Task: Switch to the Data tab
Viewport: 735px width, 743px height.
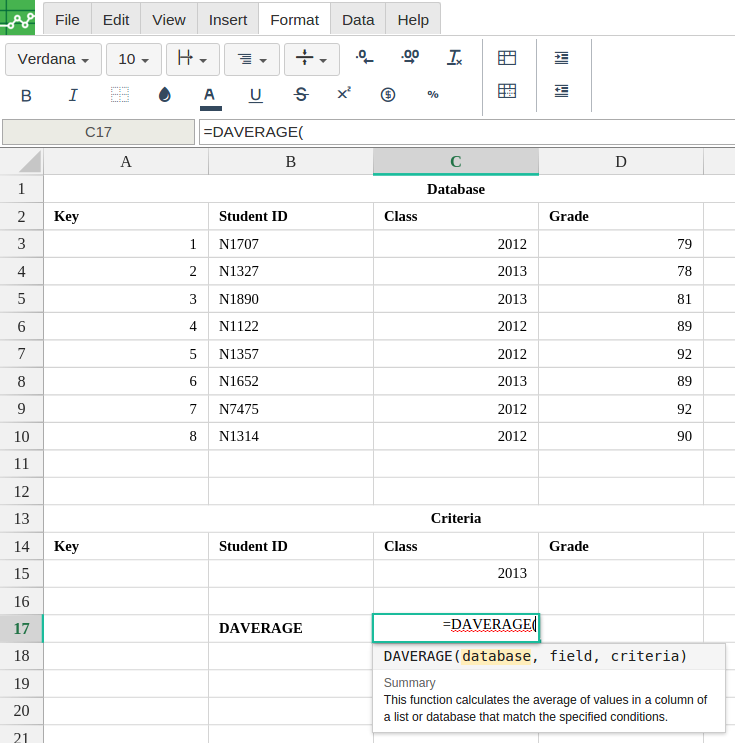Action: tap(358, 19)
